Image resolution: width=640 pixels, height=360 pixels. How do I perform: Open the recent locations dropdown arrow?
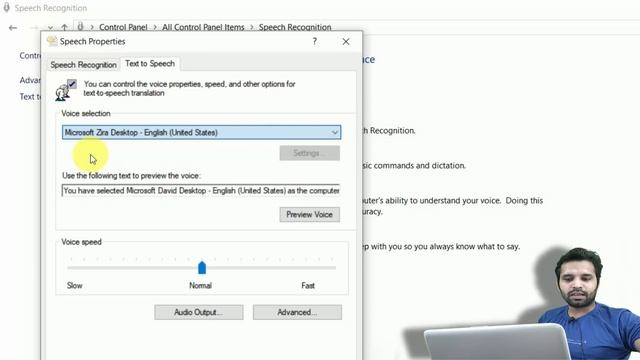tap(50, 28)
